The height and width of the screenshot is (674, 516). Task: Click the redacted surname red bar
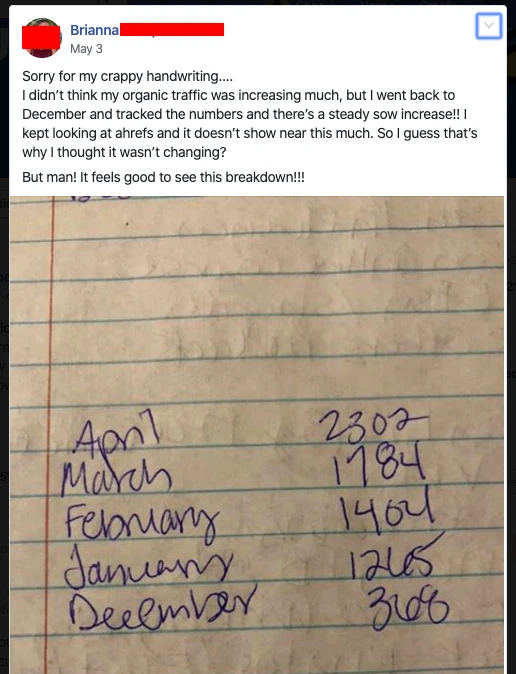click(x=172, y=29)
